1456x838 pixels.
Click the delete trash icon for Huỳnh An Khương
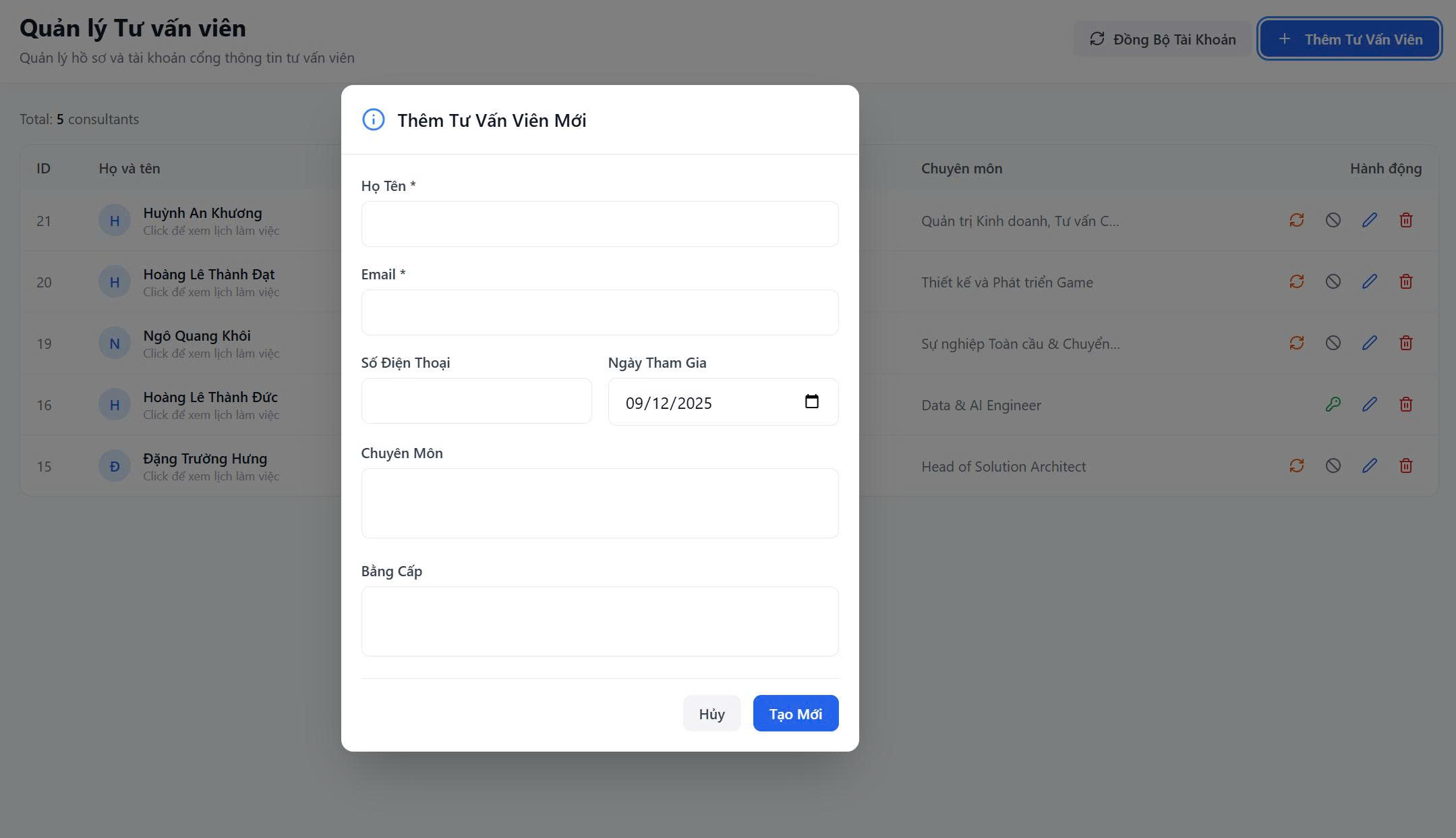pyautogui.click(x=1405, y=221)
